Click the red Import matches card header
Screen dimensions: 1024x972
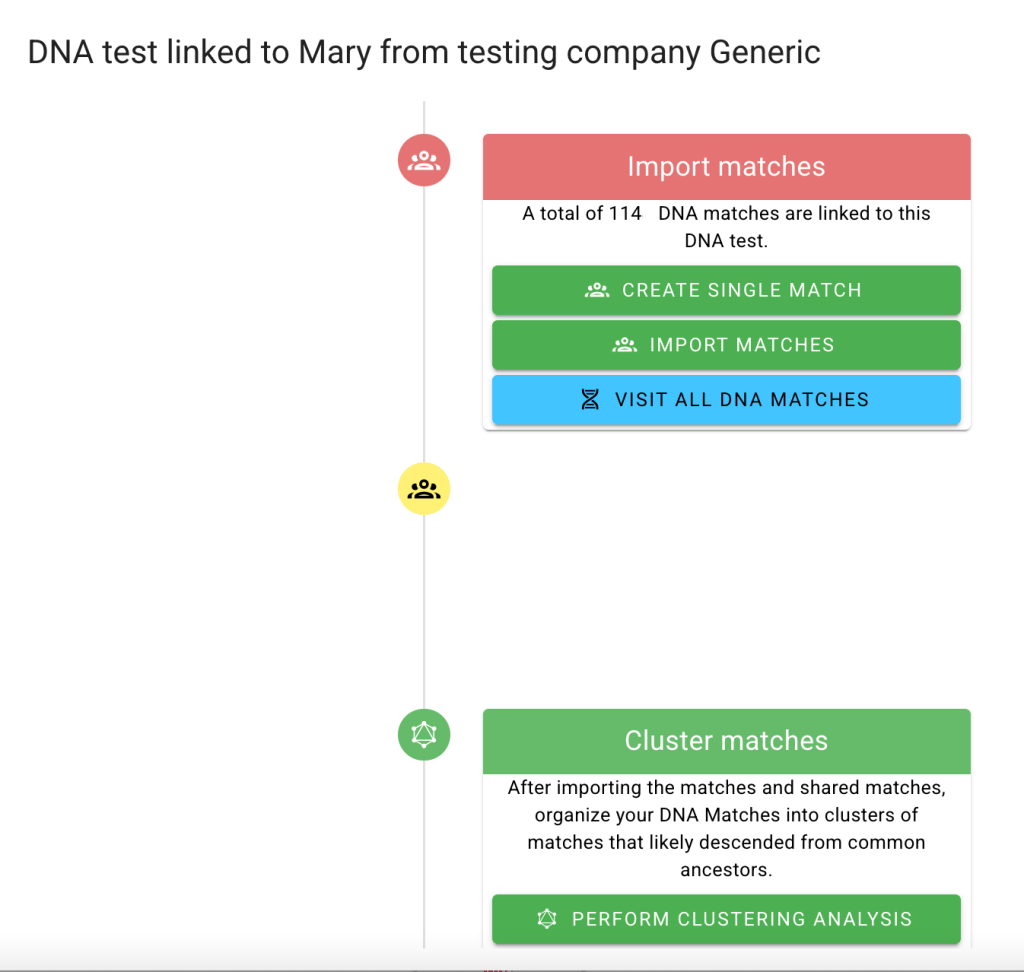[x=726, y=167]
